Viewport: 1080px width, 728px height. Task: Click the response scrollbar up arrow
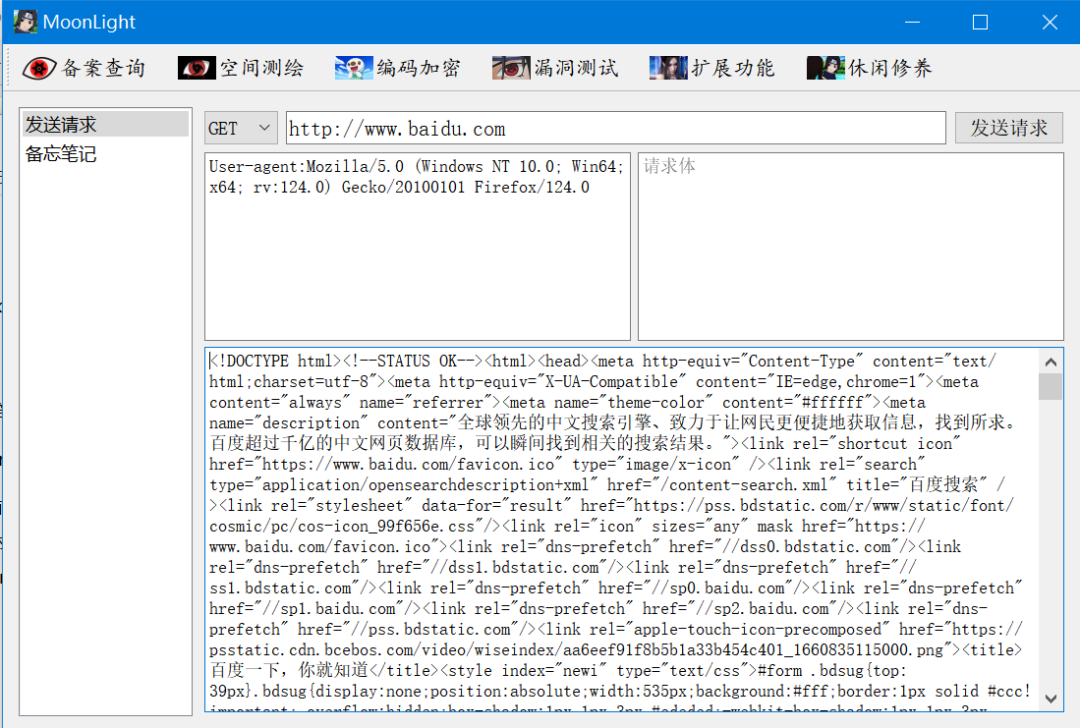(x=1050, y=362)
